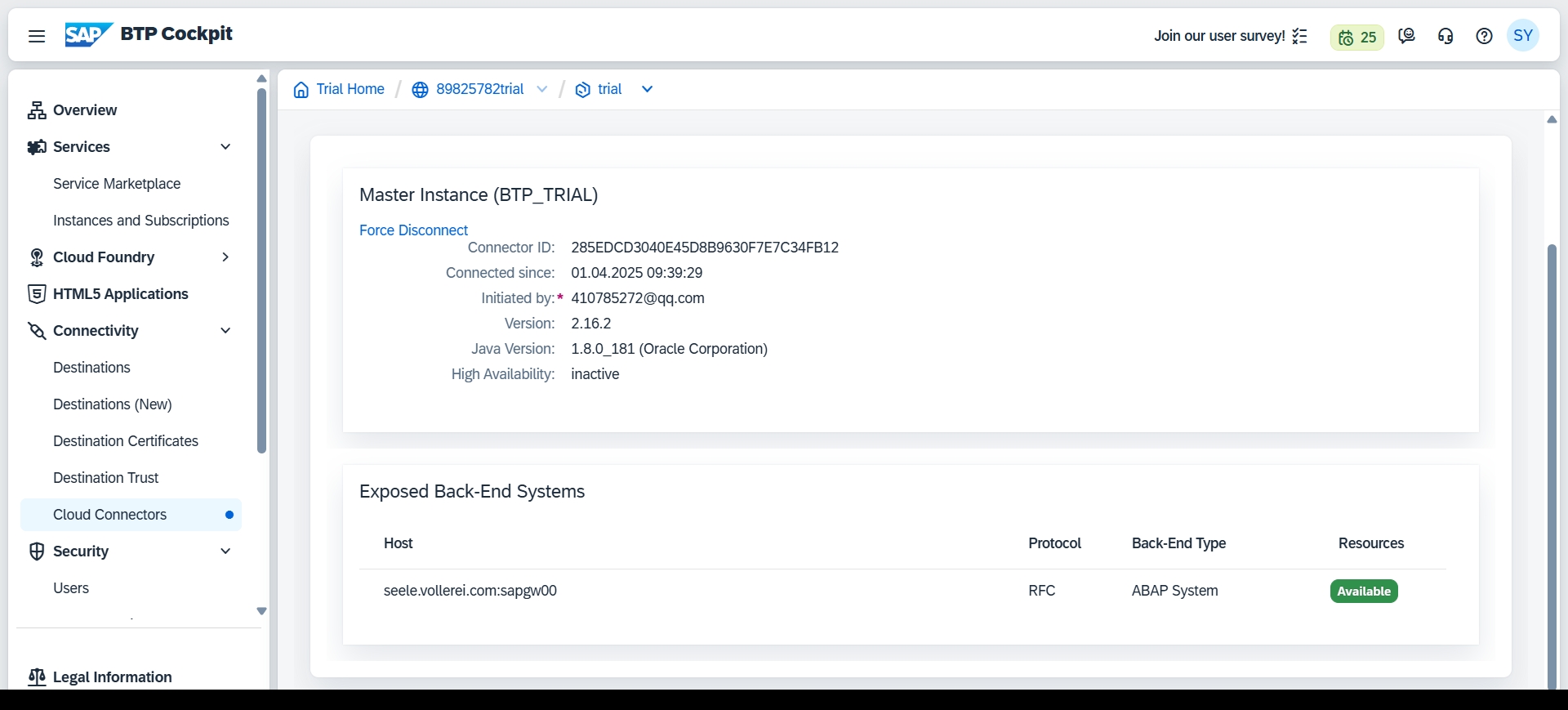This screenshot has height=710, width=1568.
Task: Click the Legal Information scales icon
Action: (x=37, y=677)
